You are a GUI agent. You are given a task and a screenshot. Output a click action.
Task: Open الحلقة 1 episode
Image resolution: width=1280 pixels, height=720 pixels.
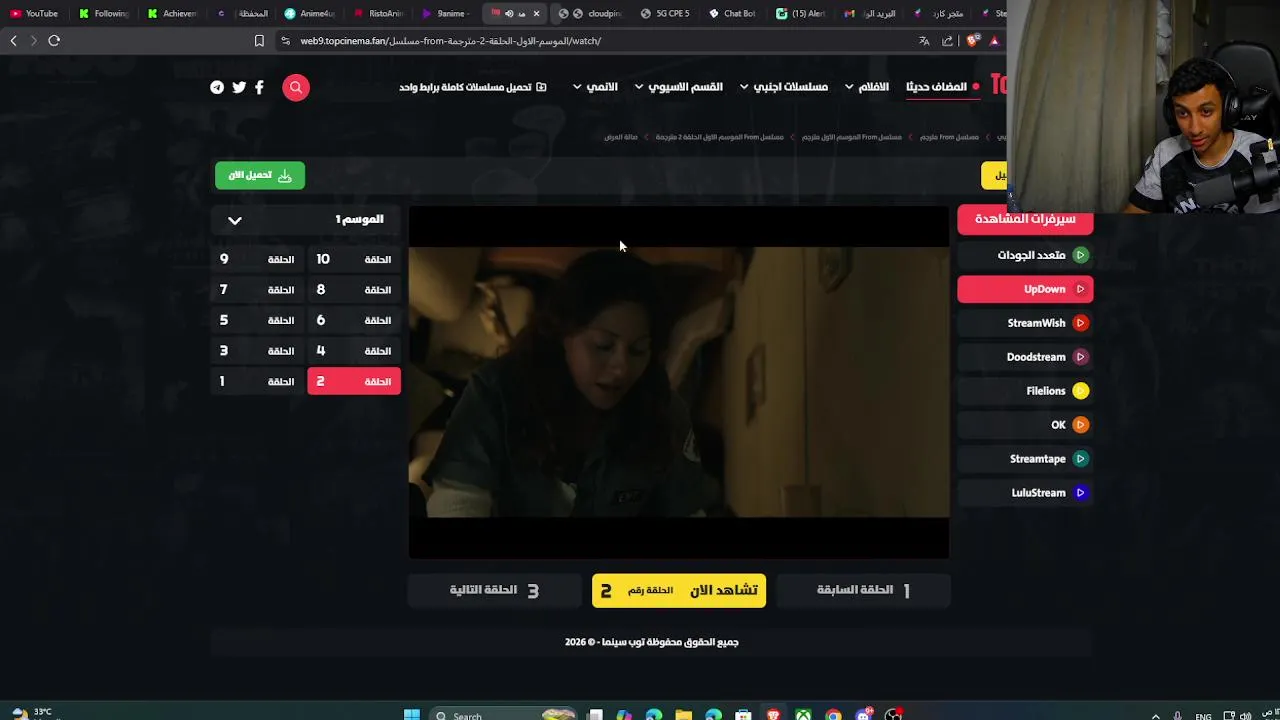pyautogui.click(x=259, y=382)
